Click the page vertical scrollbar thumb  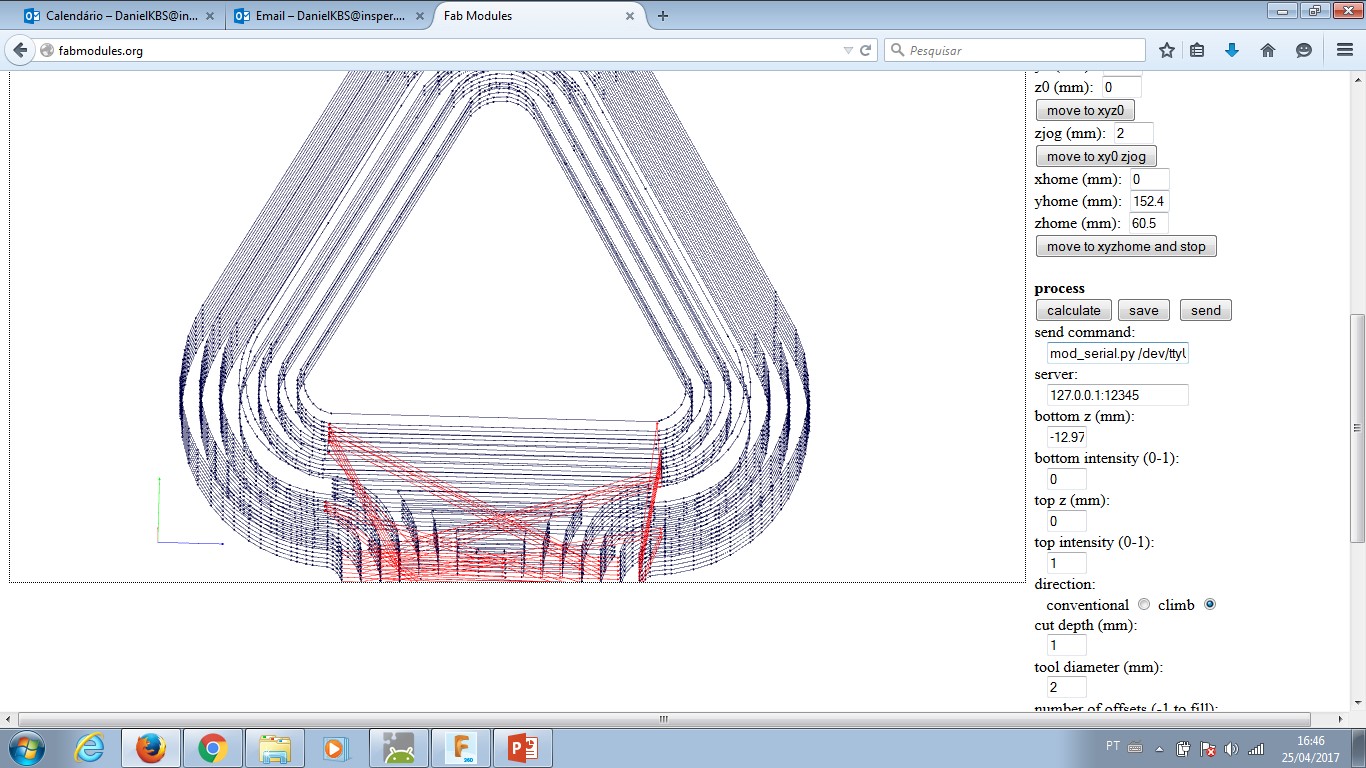1357,428
